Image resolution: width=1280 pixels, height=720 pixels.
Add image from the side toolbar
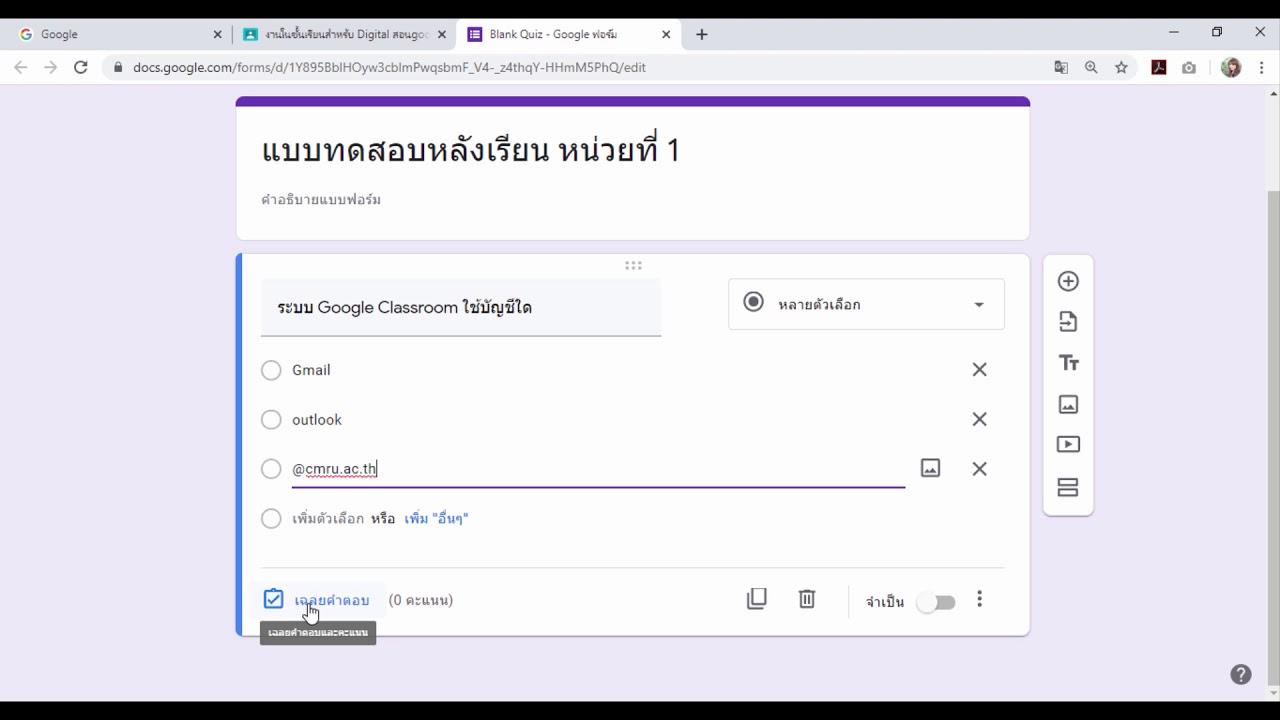tap(1068, 404)
